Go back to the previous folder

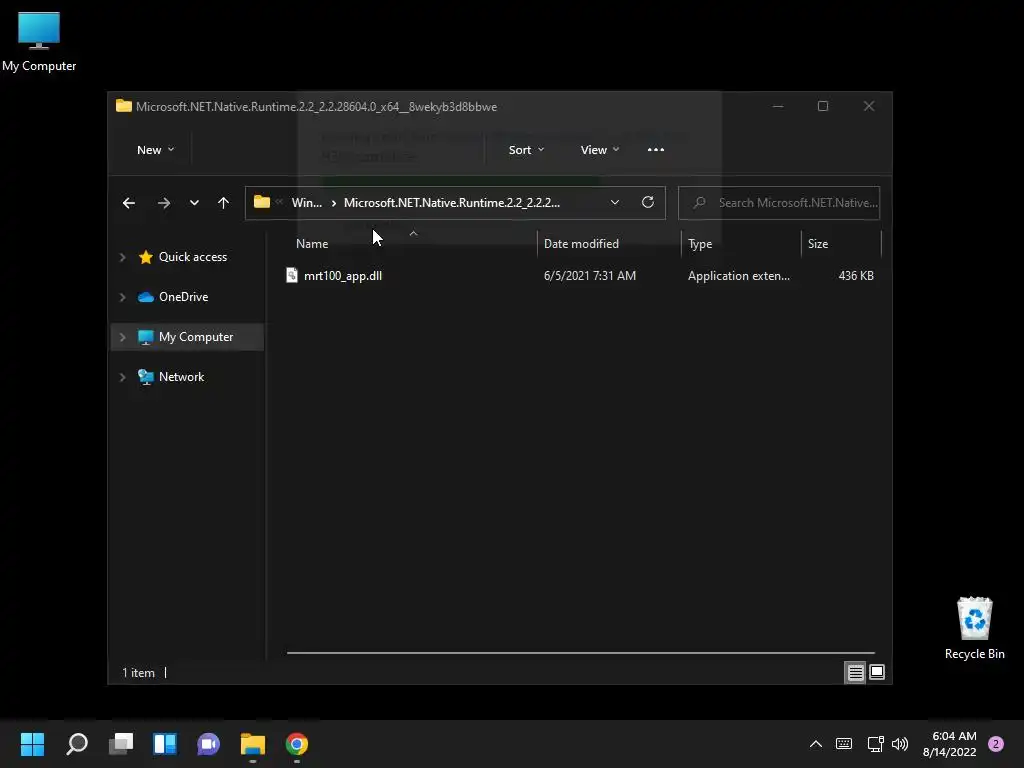pyautogui.click(x=129, y=203)
